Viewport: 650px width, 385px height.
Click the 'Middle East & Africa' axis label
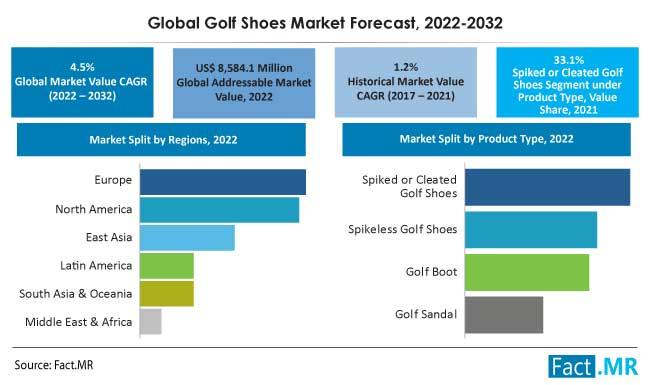tap(78, 322)
